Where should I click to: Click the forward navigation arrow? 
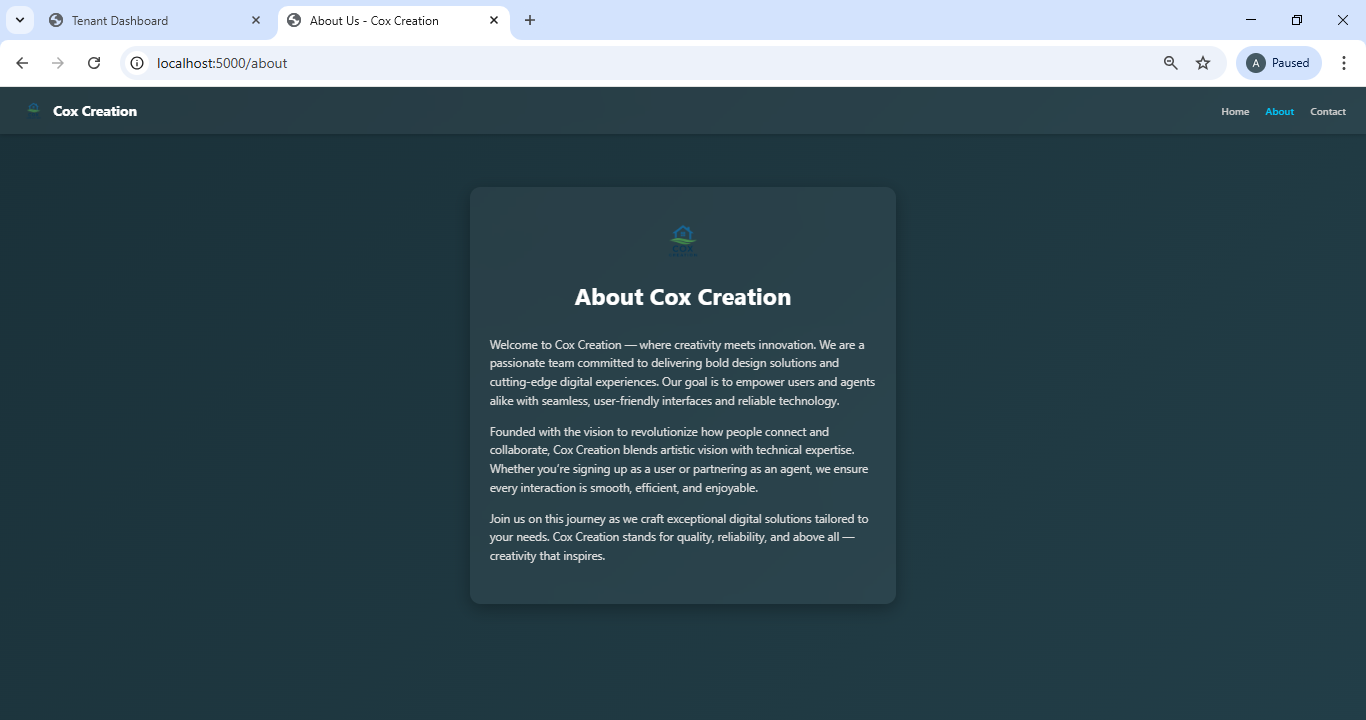[58, 63]
